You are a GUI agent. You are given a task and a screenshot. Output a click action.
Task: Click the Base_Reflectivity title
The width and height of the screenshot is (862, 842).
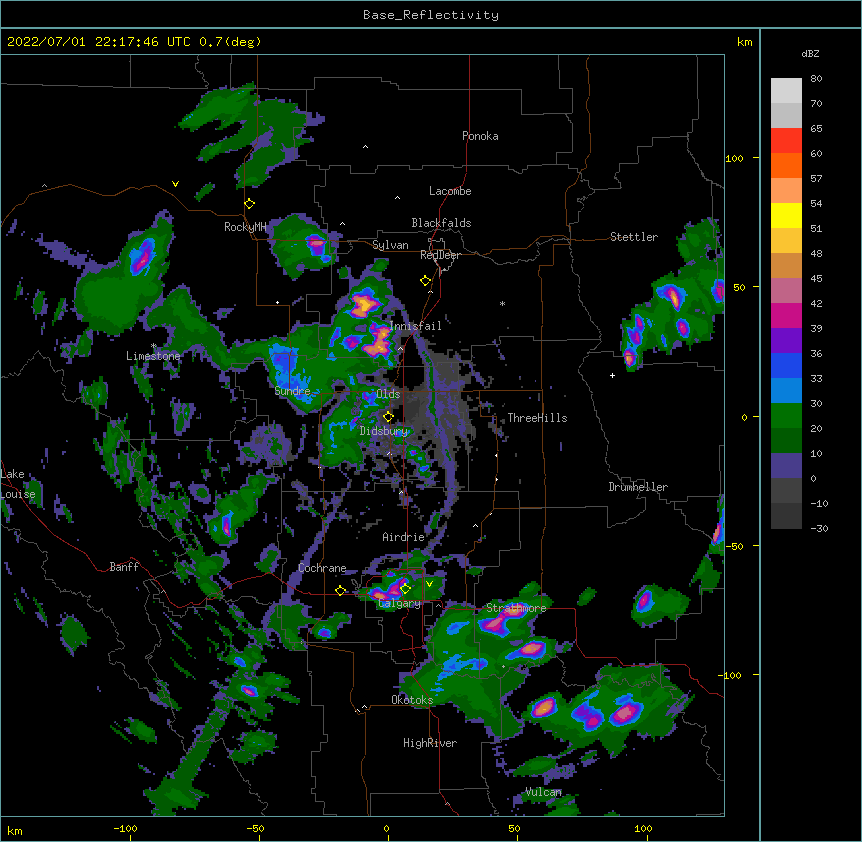coord(431,15)
